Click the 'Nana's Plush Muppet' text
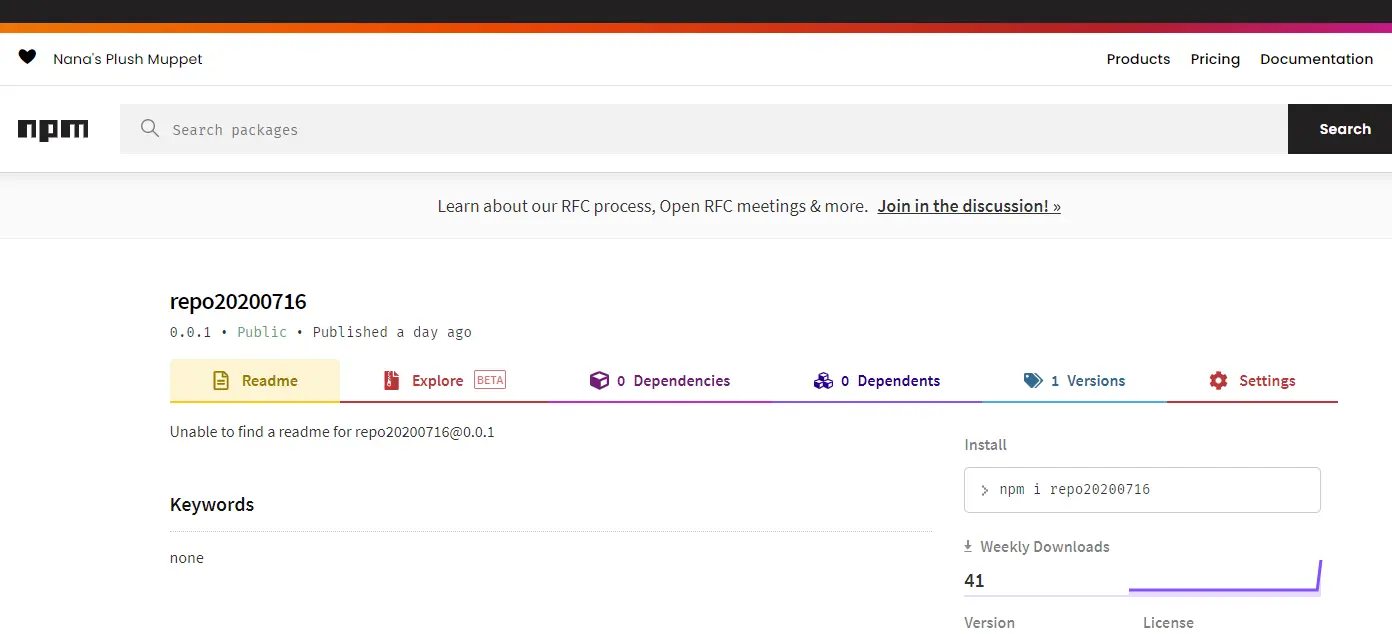The width and height of the screenshot is (1392, 634). coord(128,59)
